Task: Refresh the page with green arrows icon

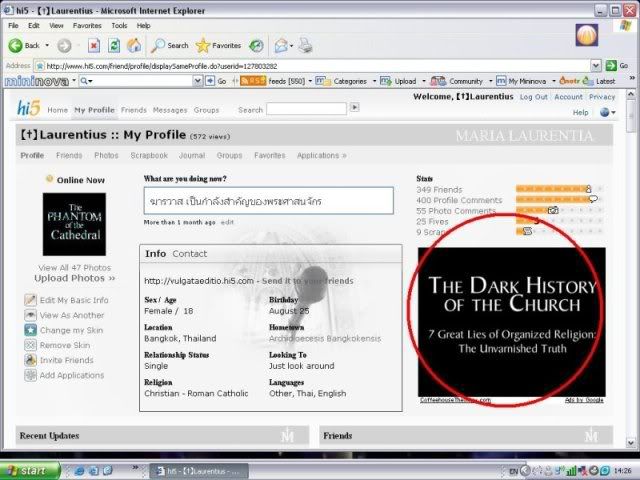Action: [x=114, y=45]
